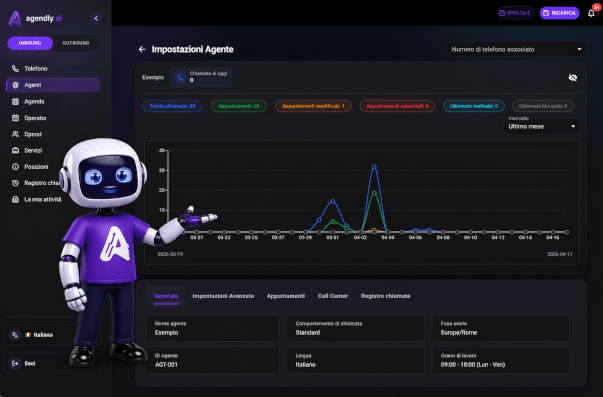603x397 pixels.
Task: Open the Agenti menu item
Action: coord(53,85)
